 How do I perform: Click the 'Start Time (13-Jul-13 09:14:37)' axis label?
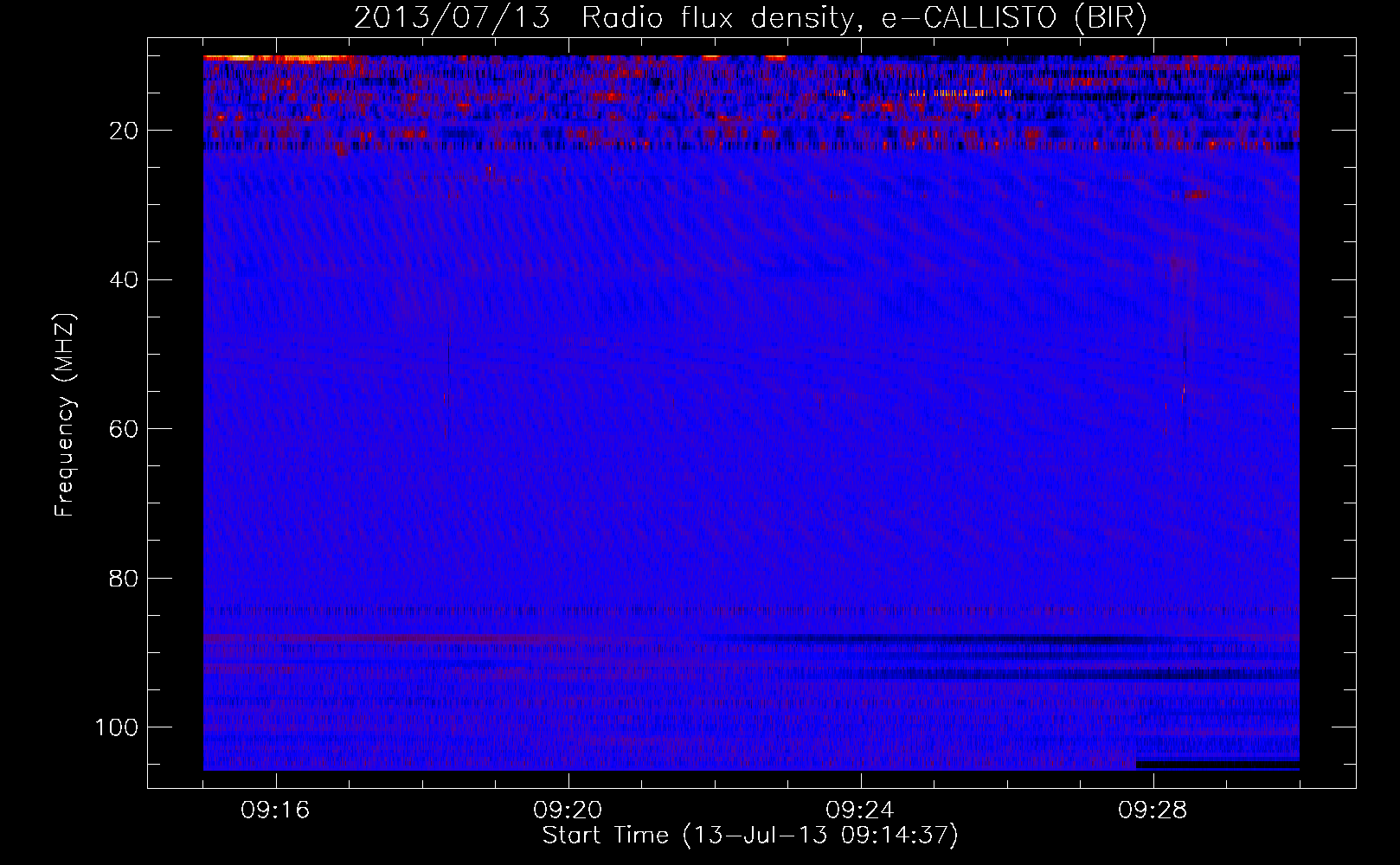pos(750,836)
